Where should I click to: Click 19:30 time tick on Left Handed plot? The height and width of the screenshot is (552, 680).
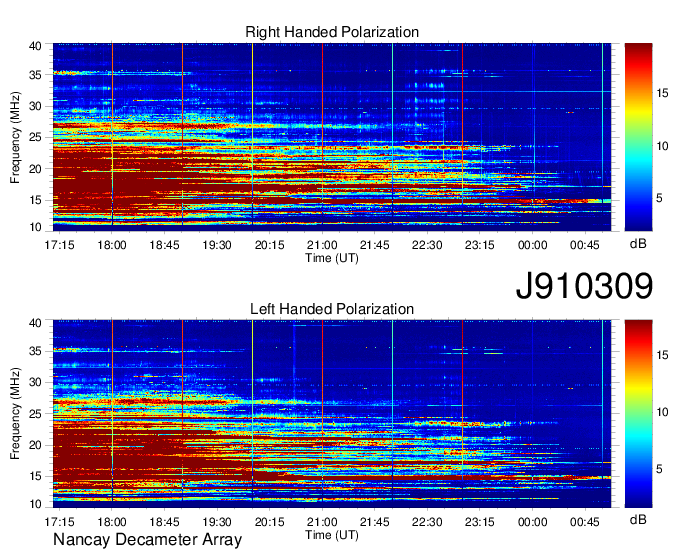[217, 522]
